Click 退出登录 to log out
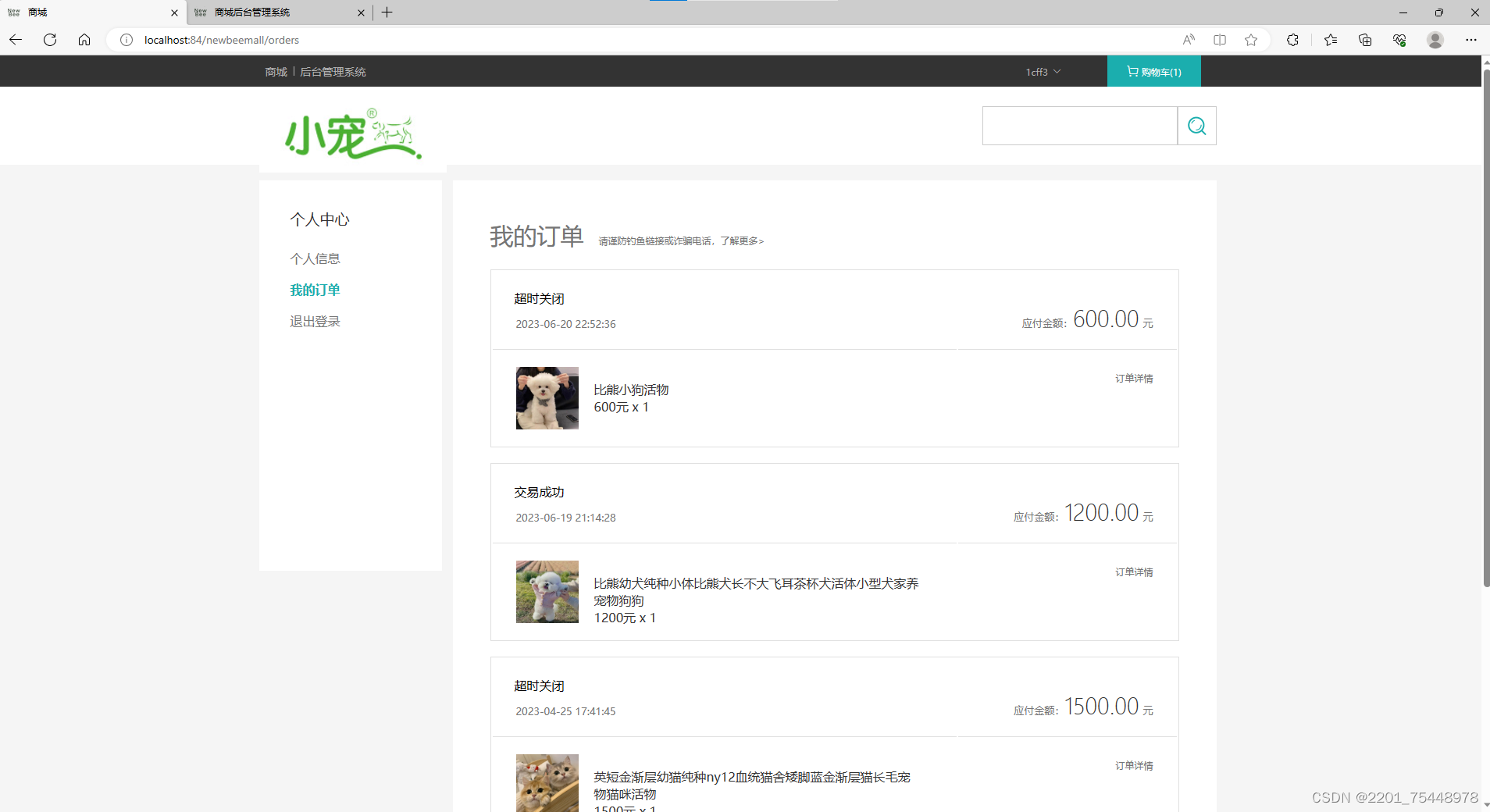 tap(315, 320)
